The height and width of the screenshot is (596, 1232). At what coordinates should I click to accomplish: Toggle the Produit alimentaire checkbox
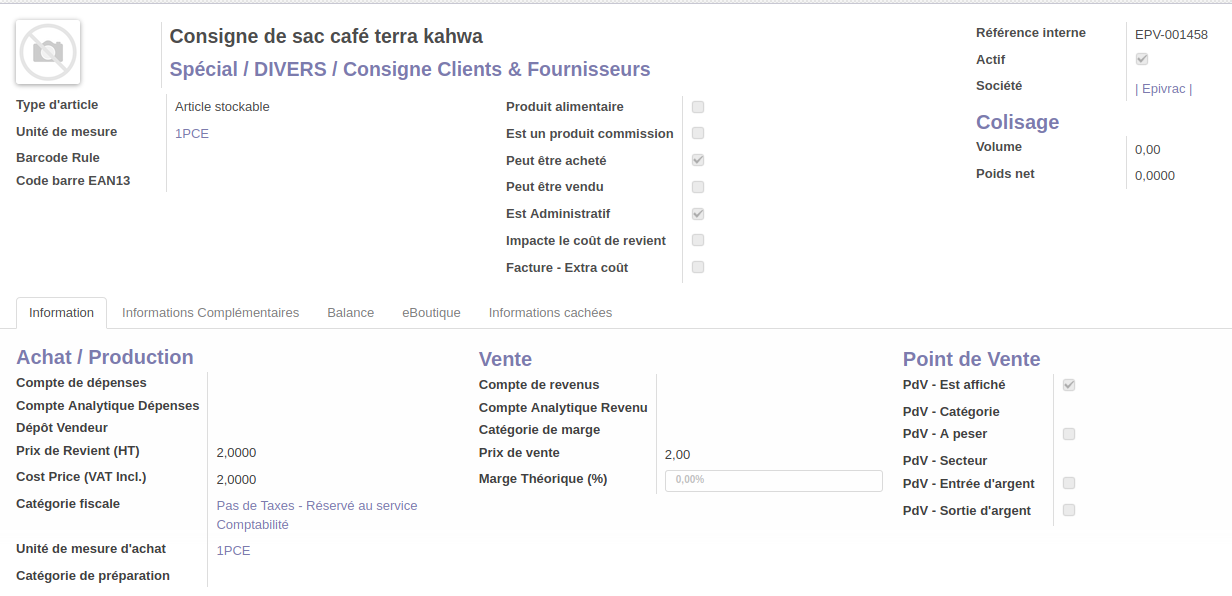(x=698, y=107)
